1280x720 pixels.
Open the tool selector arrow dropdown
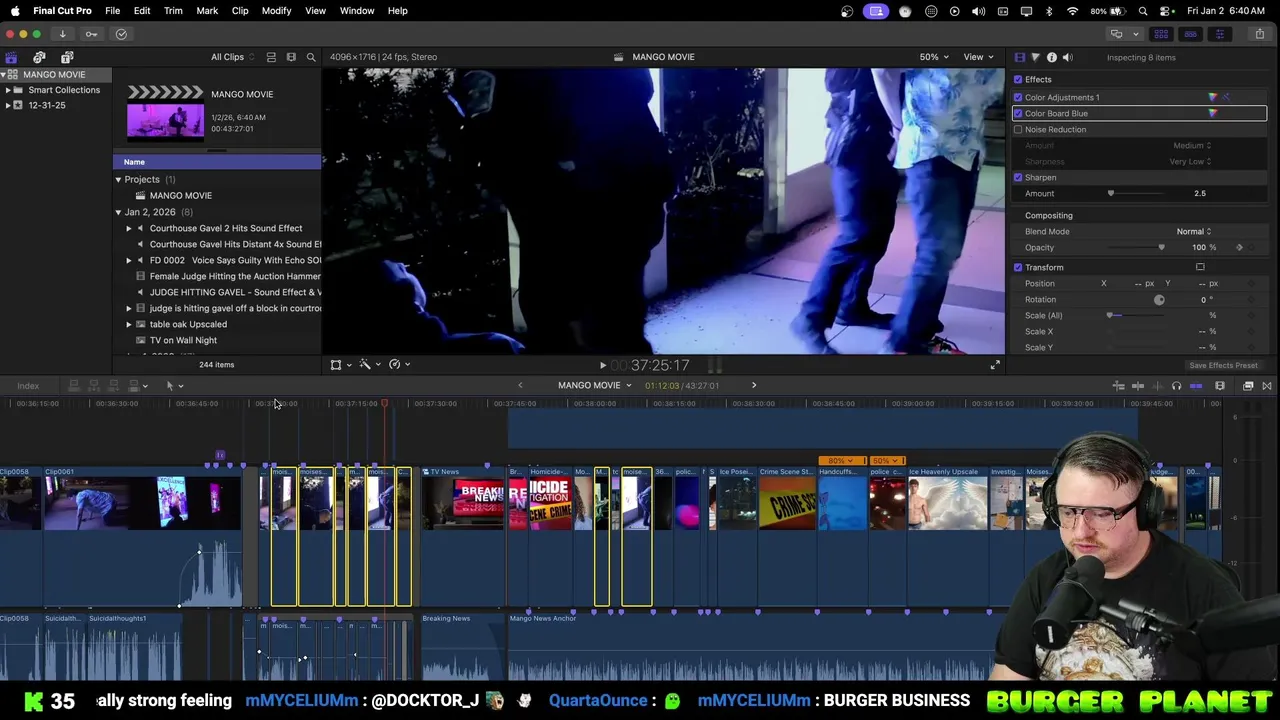pyautogui.click(x=174, y=386)
